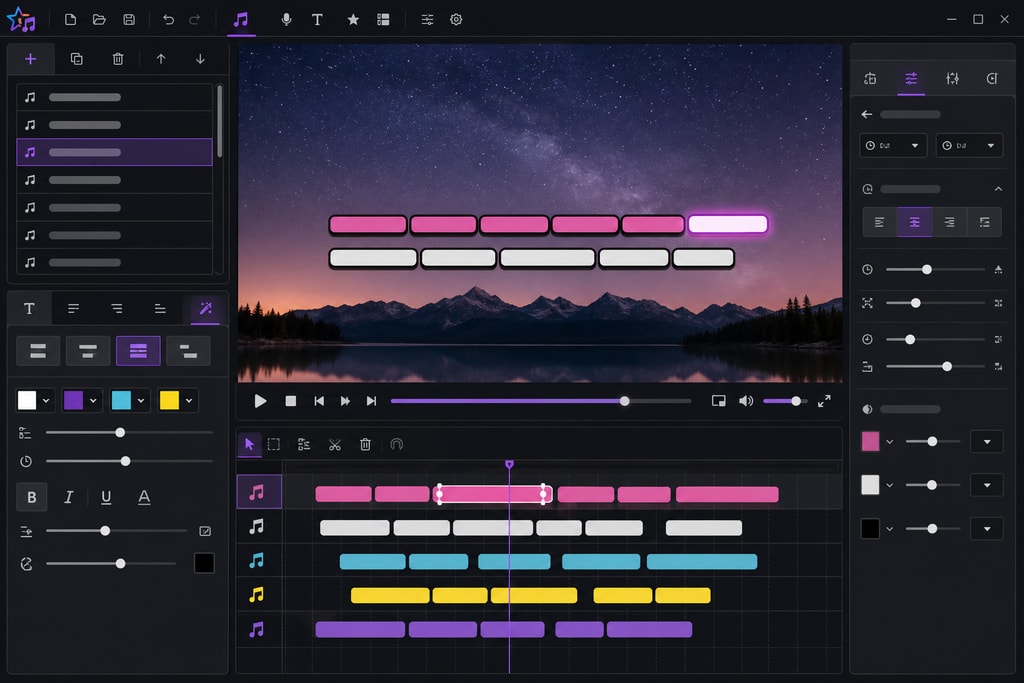Image resolution: width=1024 pixels, height=683 pixels.
Task: Toggle italic text formatting
Action: [x=69, y=498]
